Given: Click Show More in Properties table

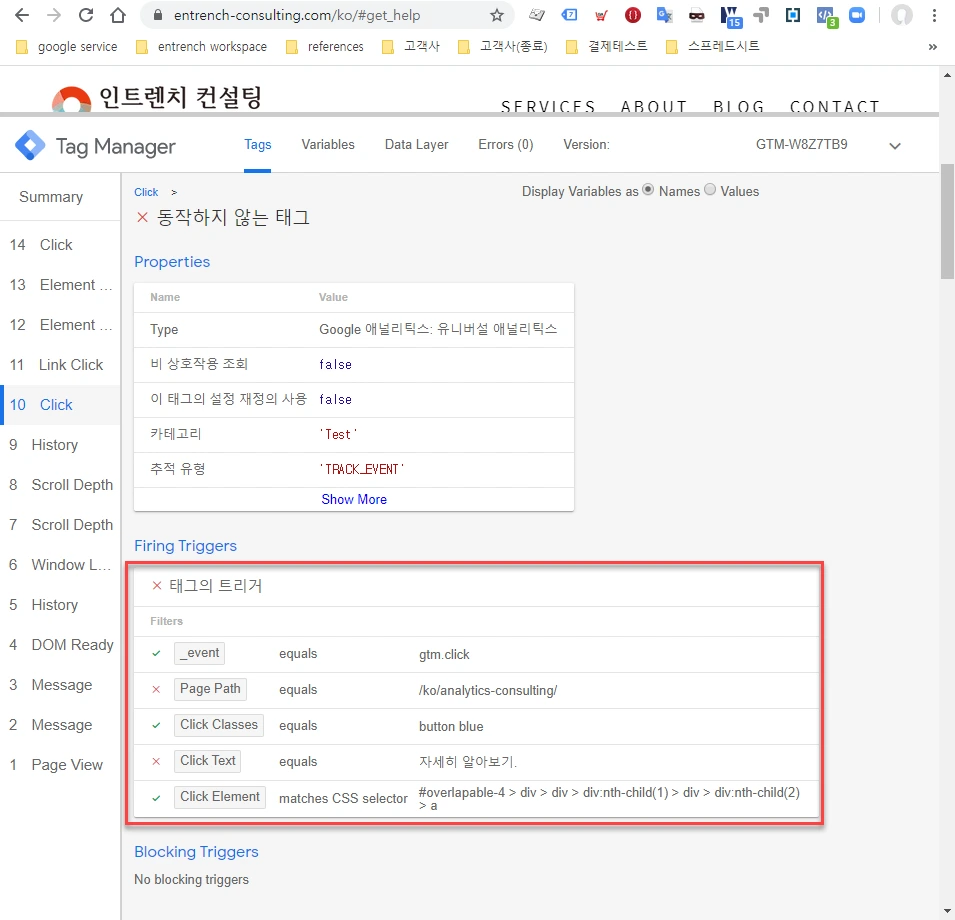Looking at the screenshot, I should (x=354, y=499).
